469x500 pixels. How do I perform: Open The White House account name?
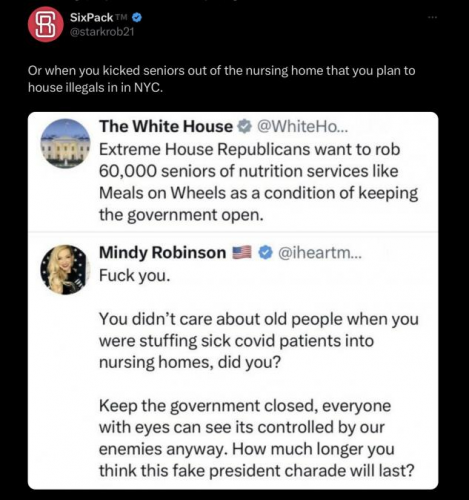[x=166, y=127]
